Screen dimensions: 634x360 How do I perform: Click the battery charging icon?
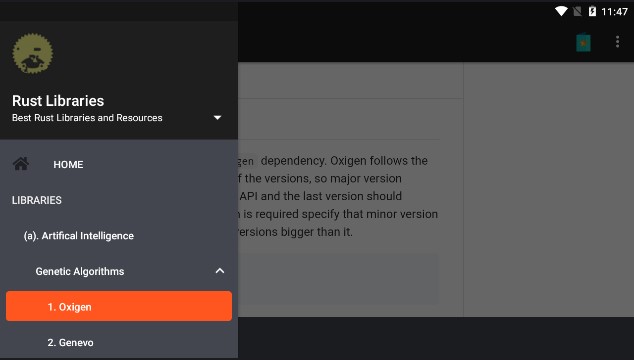(592, 11)
